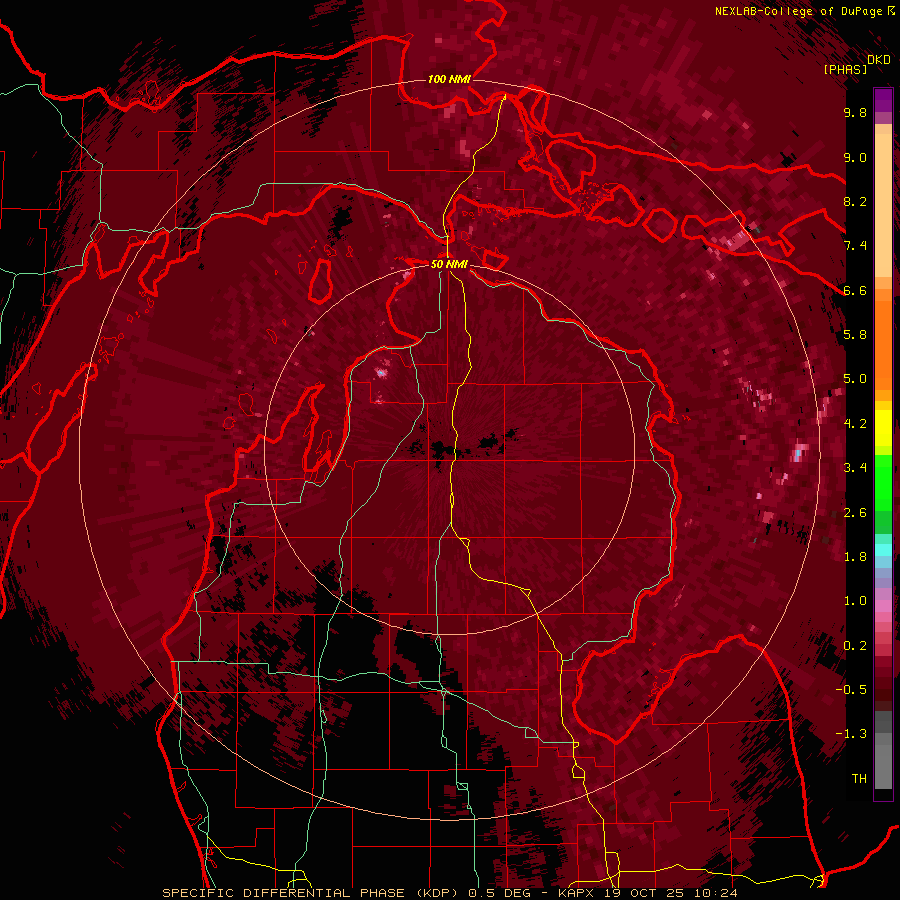Pick the yellow swatch beside 4.2
The width and height of the screenshot is (900, 900).
(x=883, y=426)
